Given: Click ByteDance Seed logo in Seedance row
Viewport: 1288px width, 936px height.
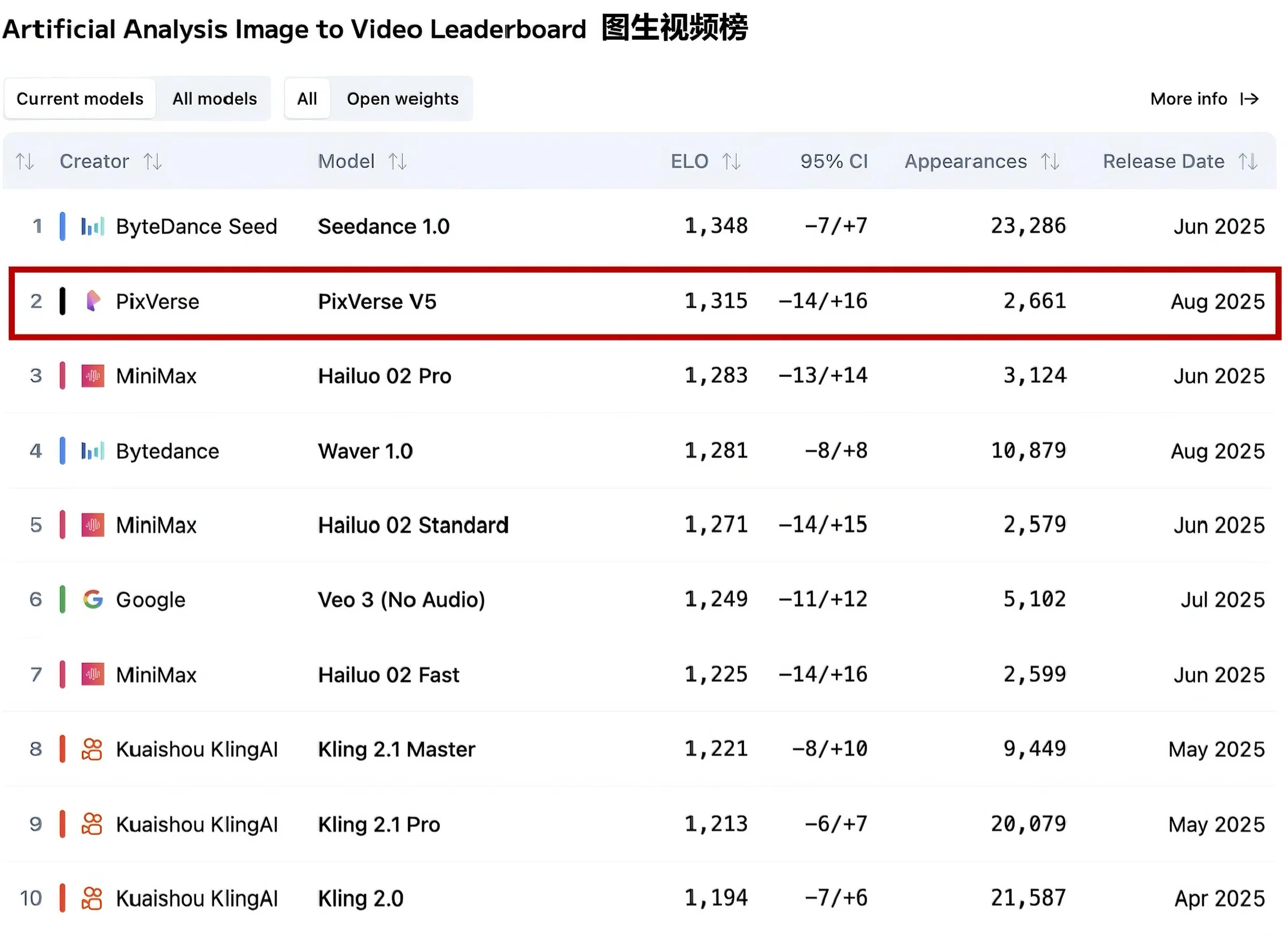Looking at the screenshot, I should pyautogui.click(x=92, y=226).
